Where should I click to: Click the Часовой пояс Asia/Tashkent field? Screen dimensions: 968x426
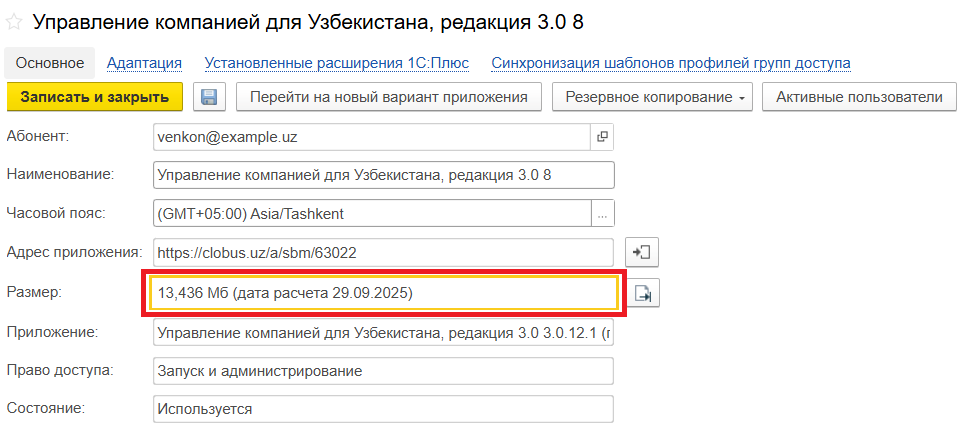(x=370, y=214)
